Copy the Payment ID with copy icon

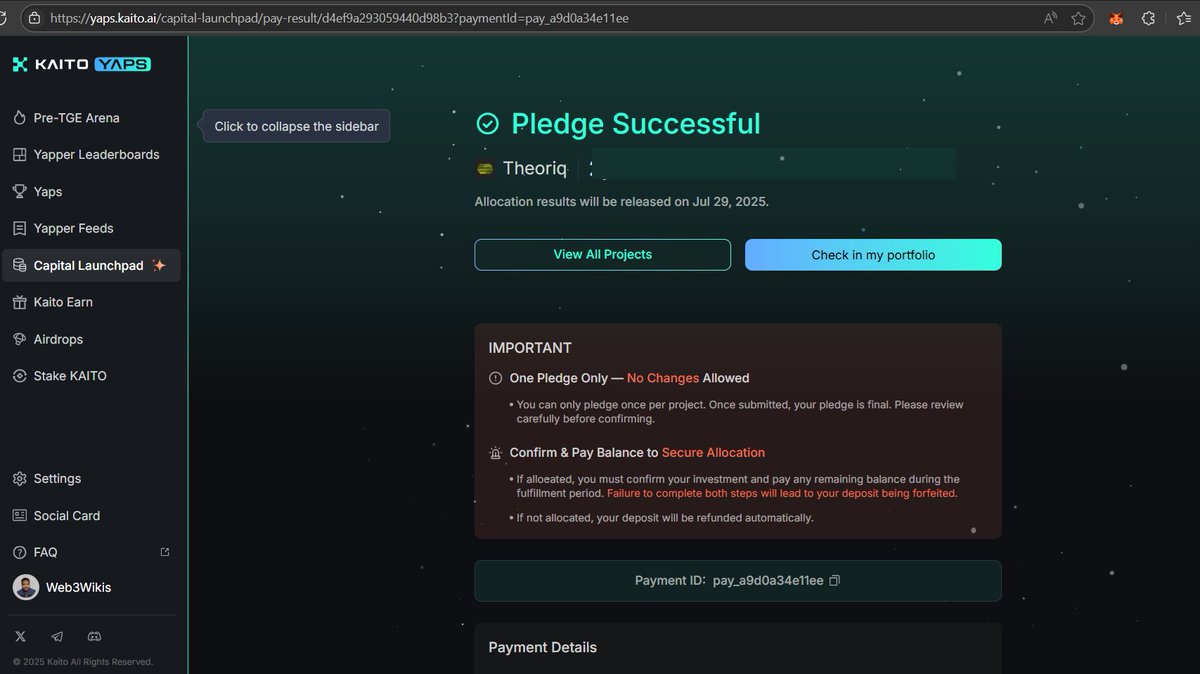835,580
